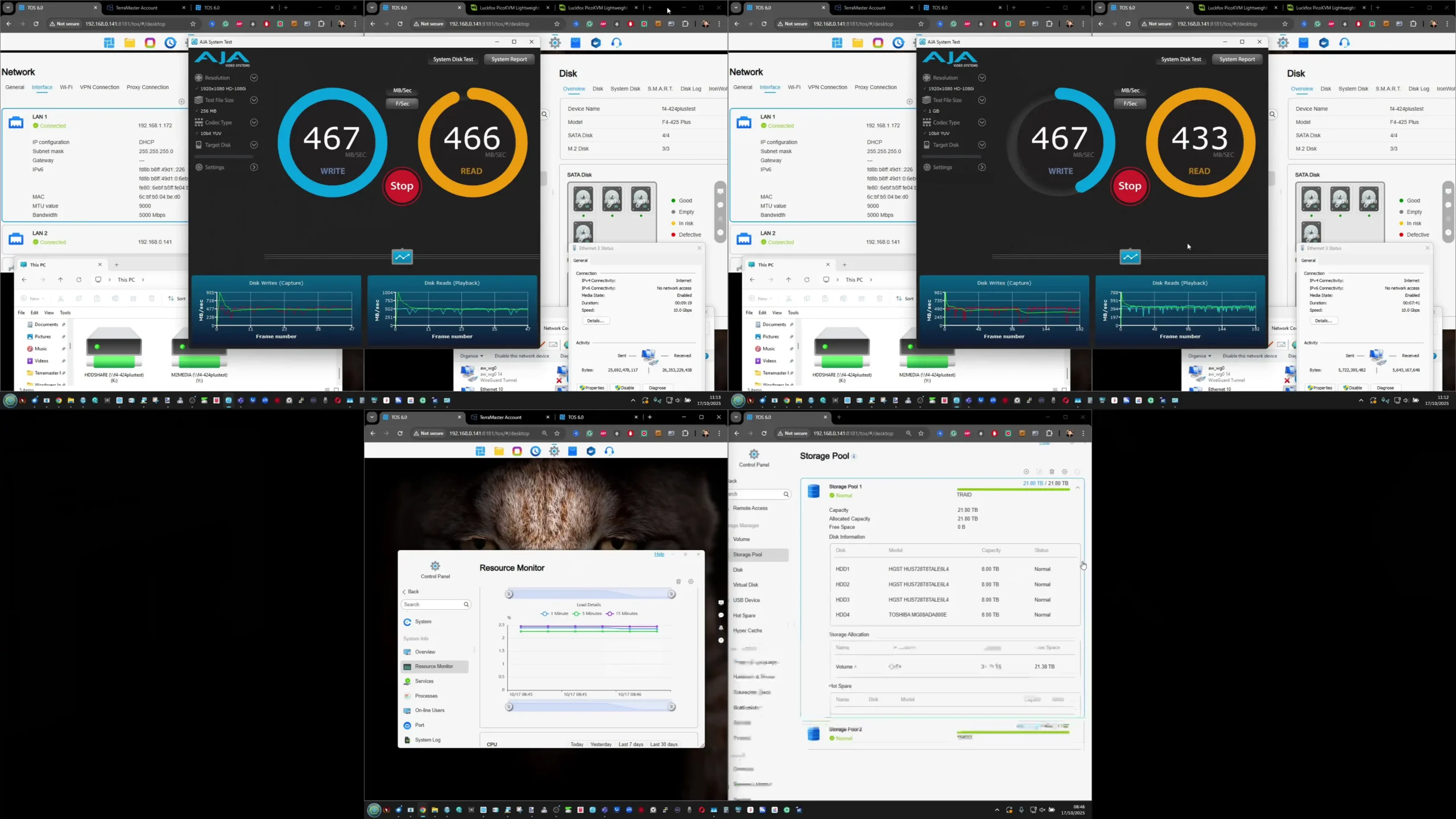Click the trash icon in Resource Monitor

coord(679,582)
